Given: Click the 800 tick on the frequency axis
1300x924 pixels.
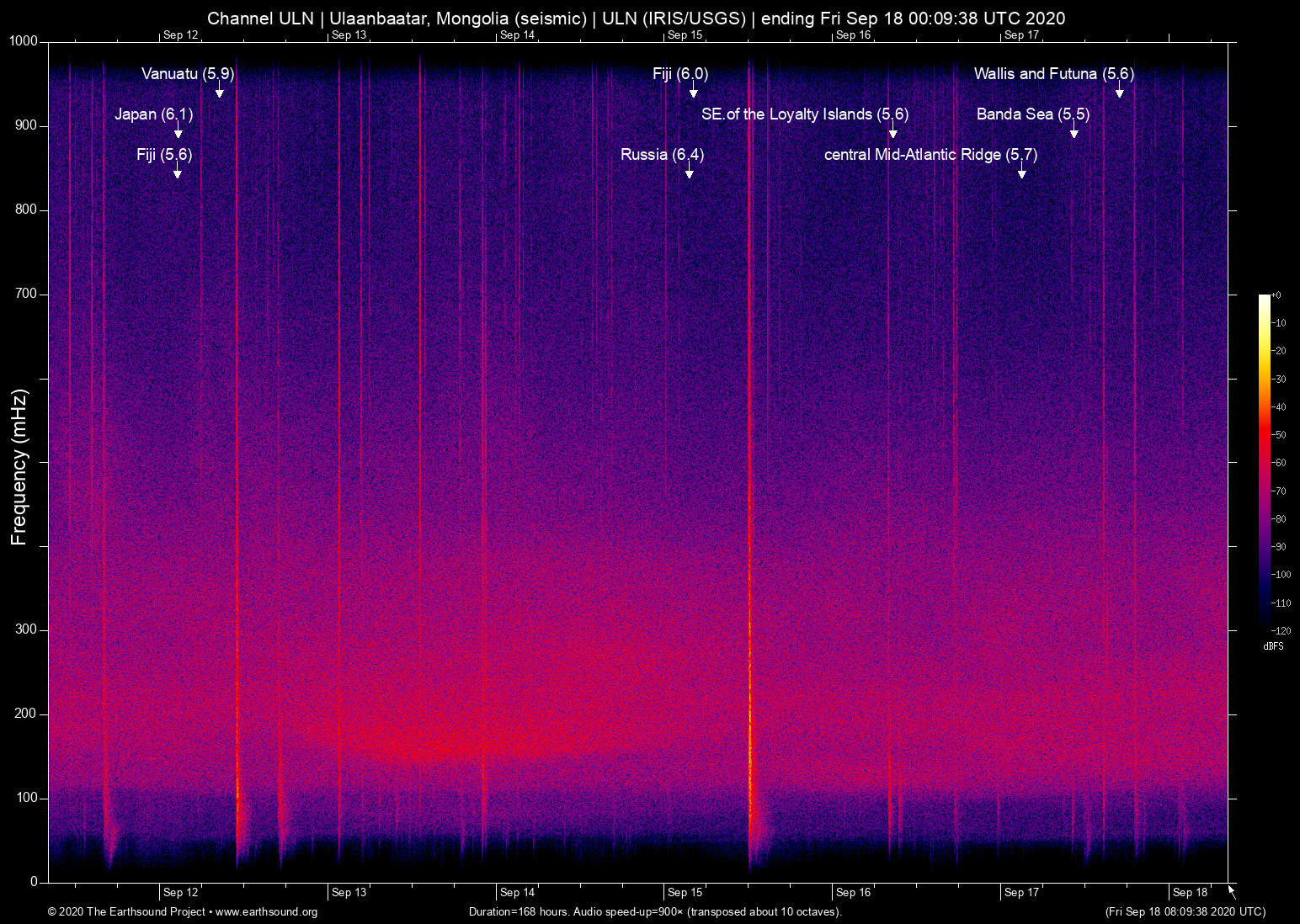Looking at the screenshot, I should click(x=27, y=210).
